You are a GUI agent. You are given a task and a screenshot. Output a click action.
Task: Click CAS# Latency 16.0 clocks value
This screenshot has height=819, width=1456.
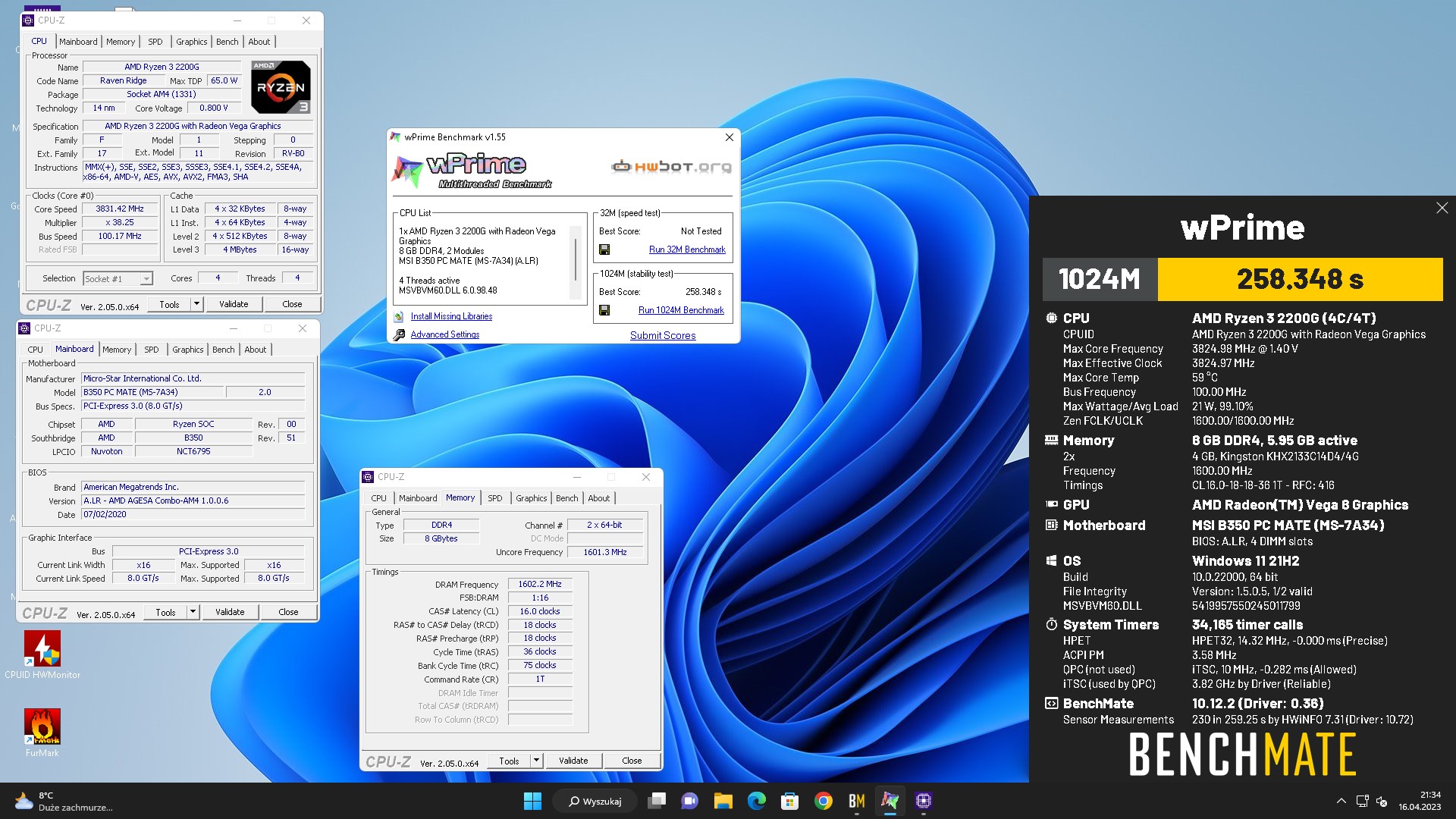pos(540,611)
